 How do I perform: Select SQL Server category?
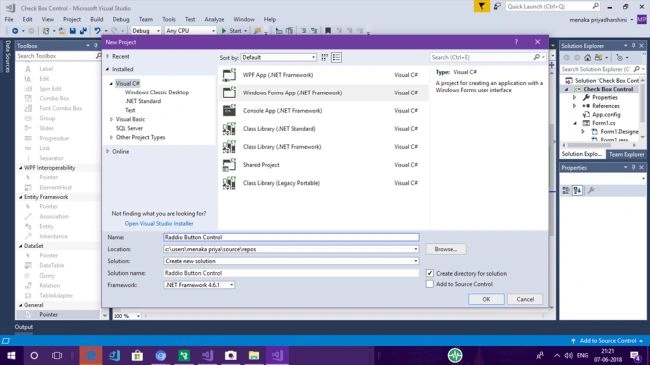pyautogui.click(x=129, y=129)
